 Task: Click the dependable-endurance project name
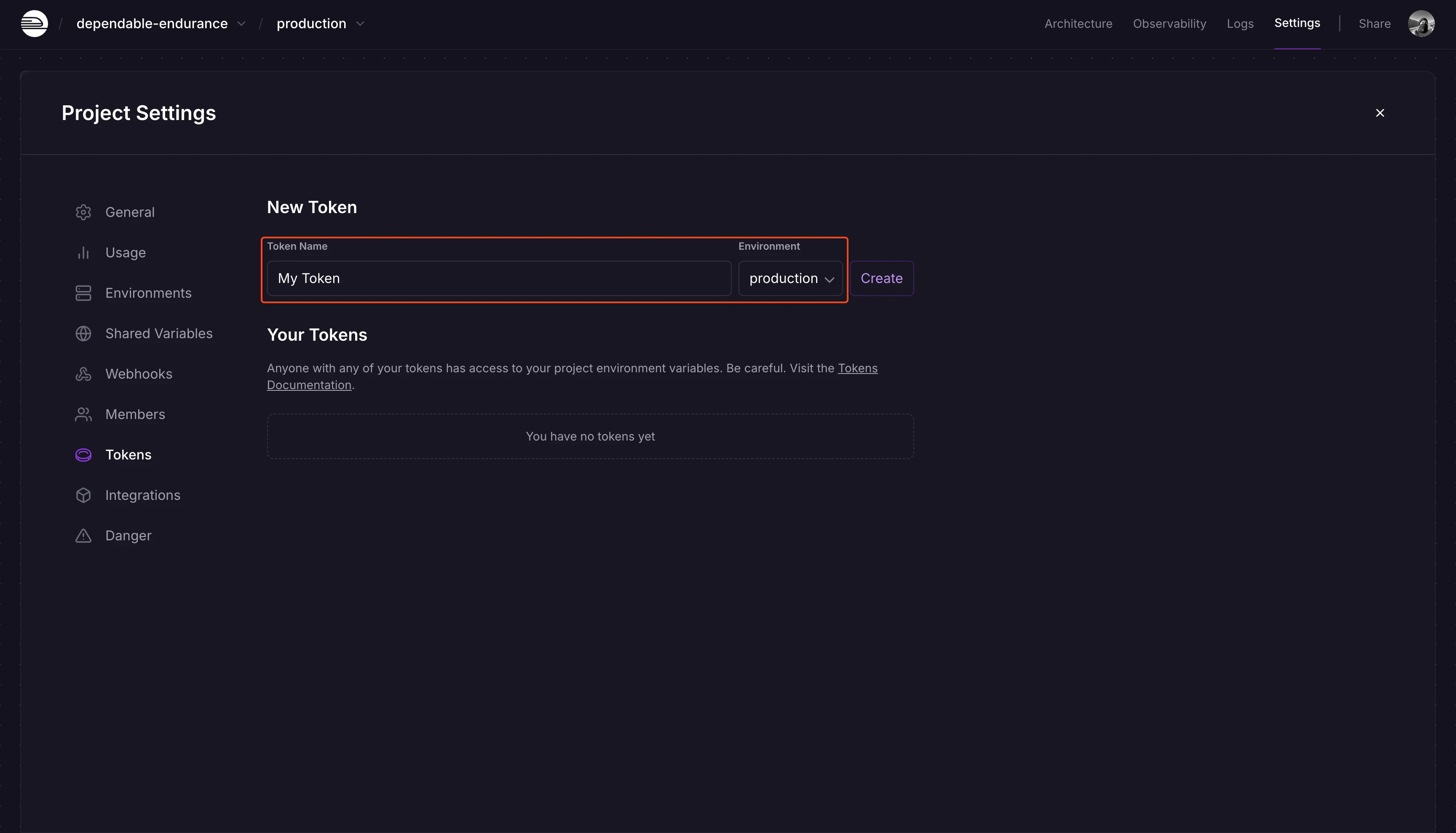pos(152,24)
